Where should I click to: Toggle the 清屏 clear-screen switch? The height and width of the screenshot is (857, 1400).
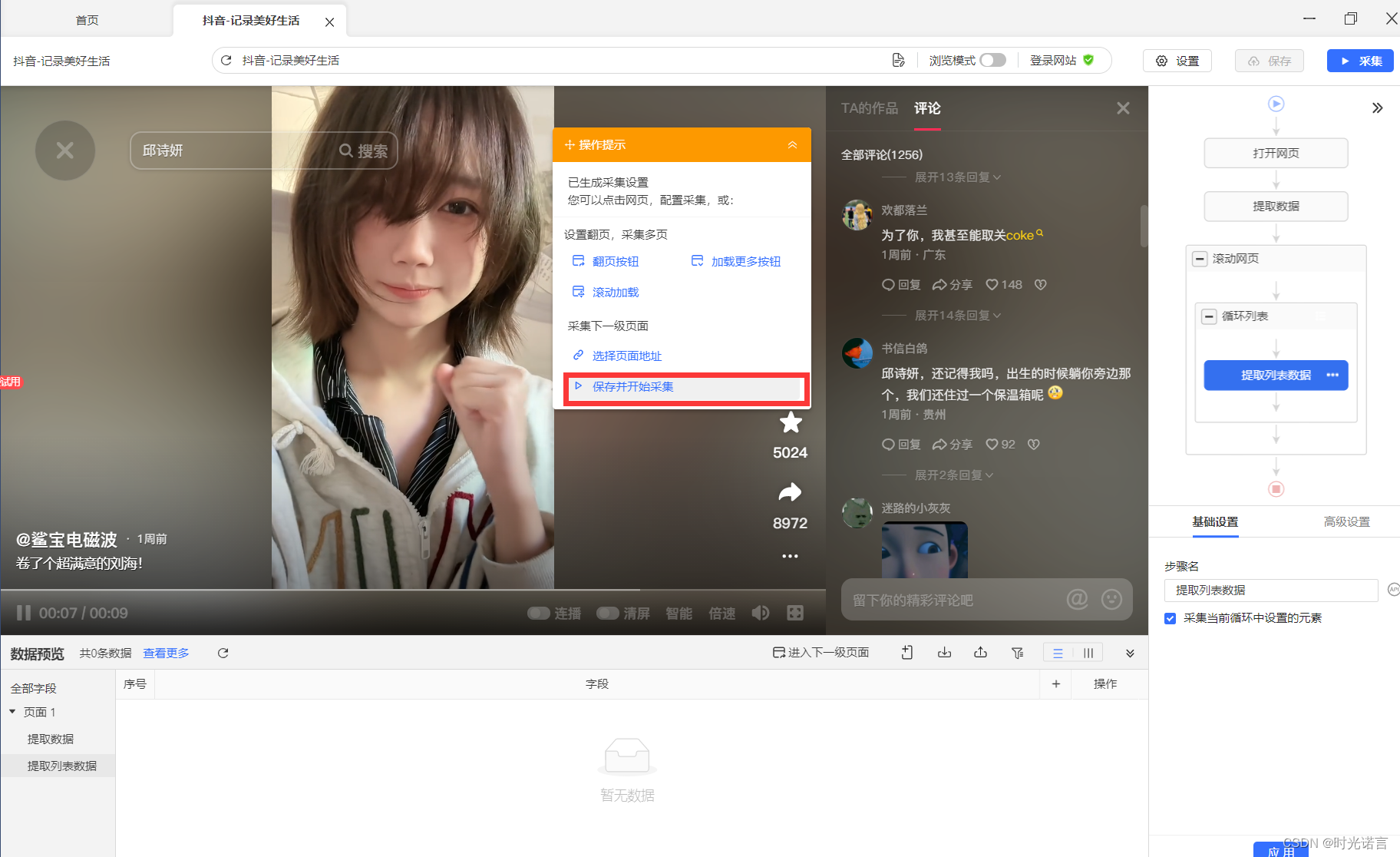pos(607,613)
